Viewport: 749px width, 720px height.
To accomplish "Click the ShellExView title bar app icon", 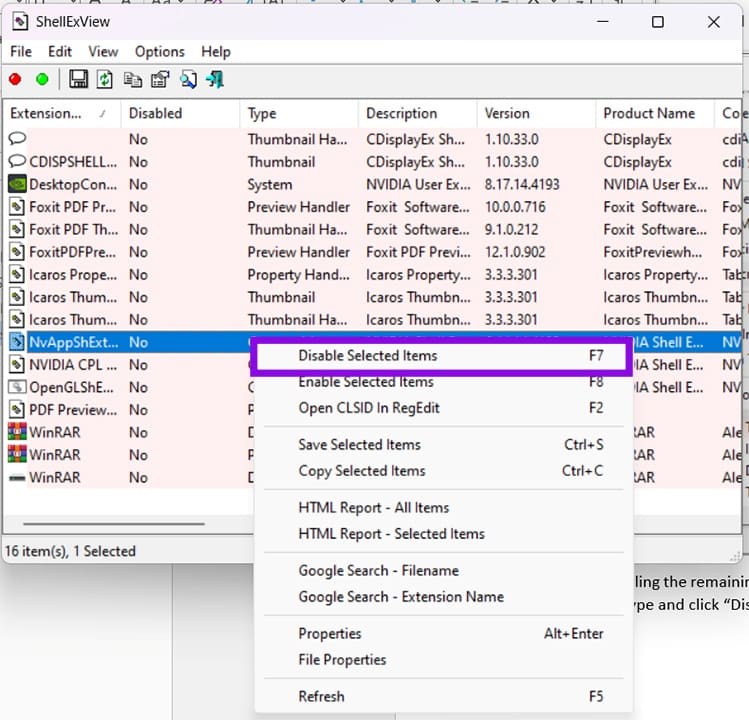I will pyautogui.click(x=20, y=21).
